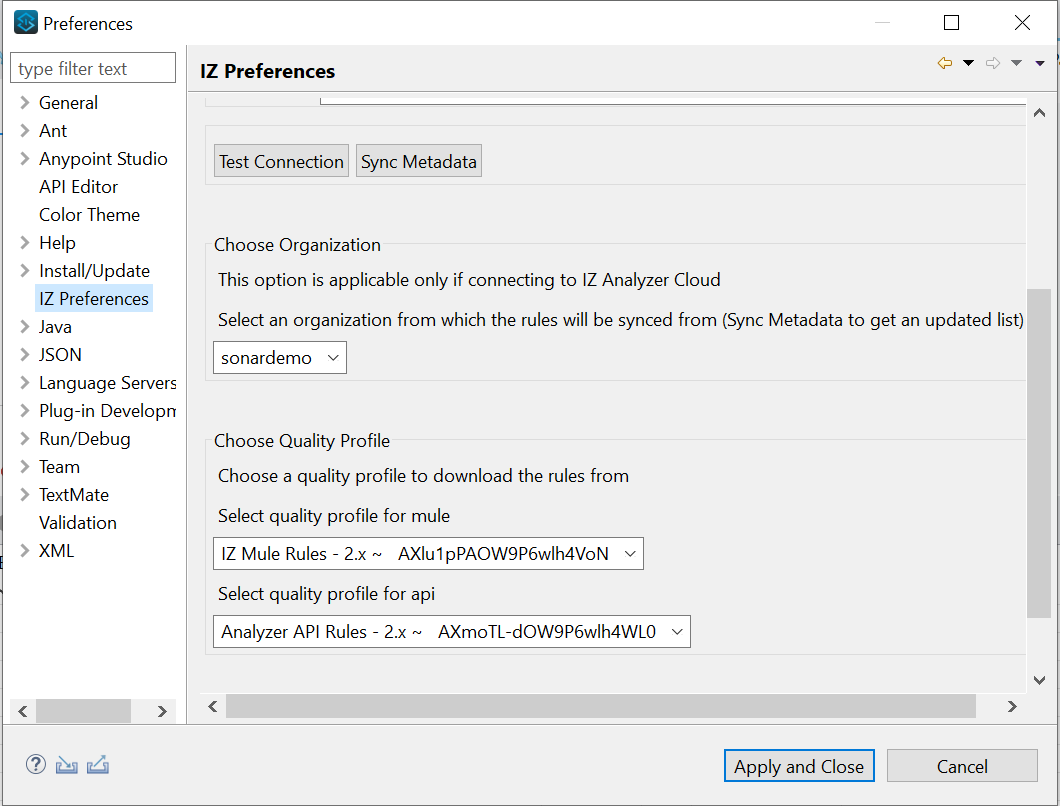Expand the Ant tree node
The height and width of the screenshot is (806, 1060).
(x=25, y=130)
